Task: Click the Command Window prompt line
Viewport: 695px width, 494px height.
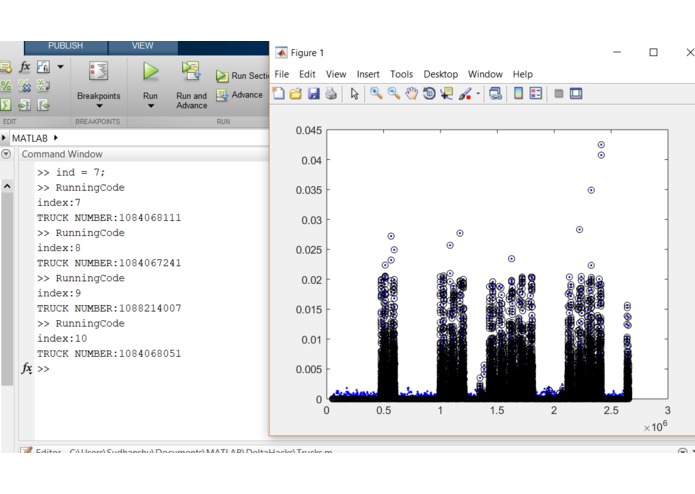Action: click(151, 369)
